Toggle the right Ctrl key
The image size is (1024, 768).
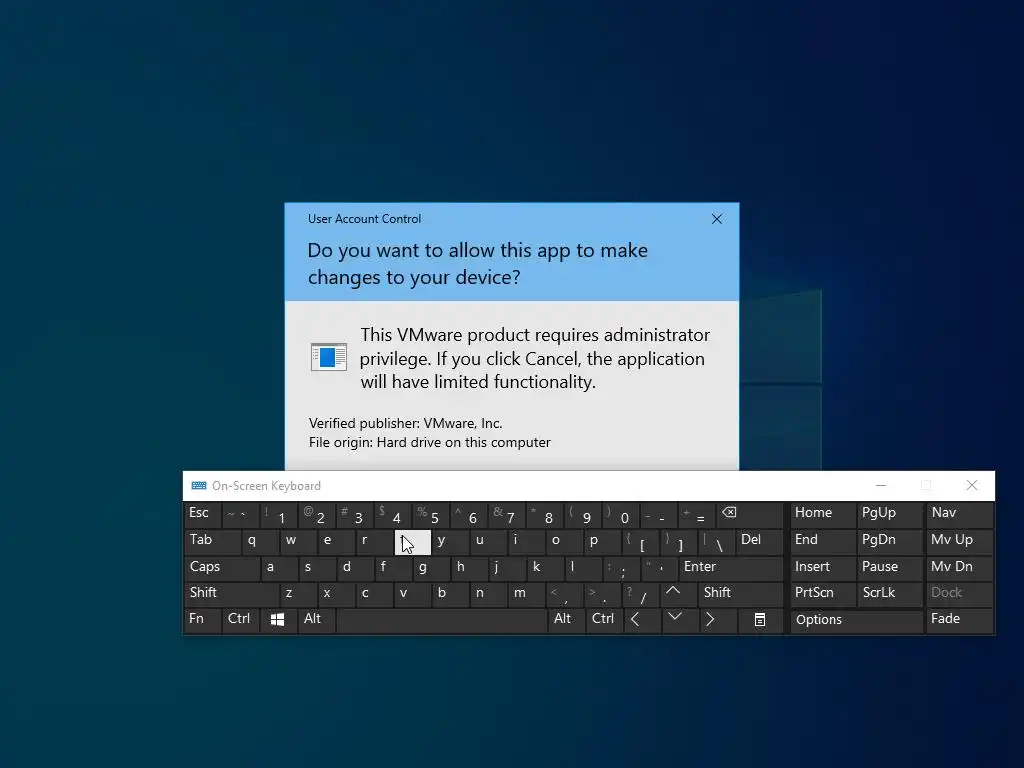click(x=603, y=620)
